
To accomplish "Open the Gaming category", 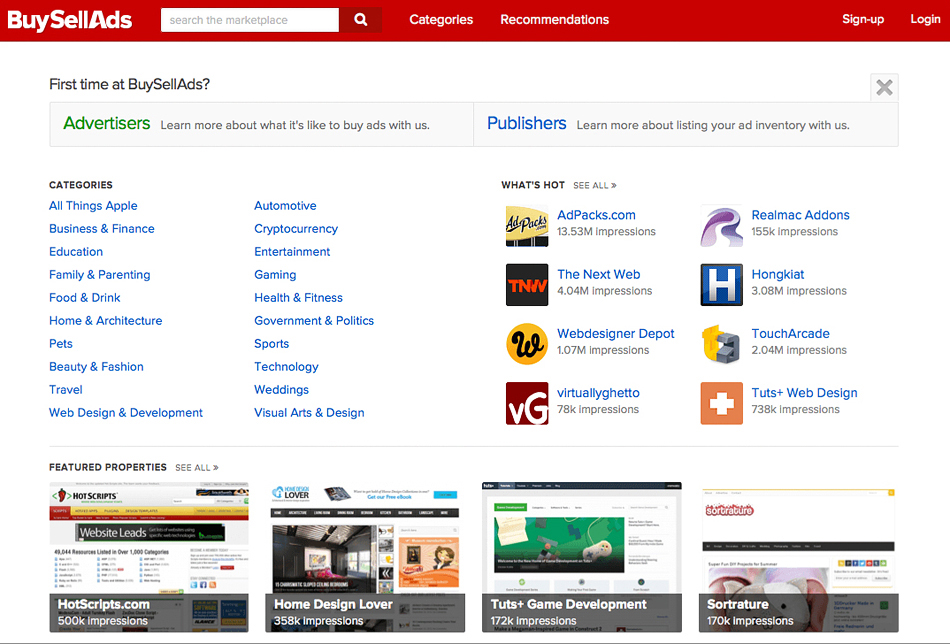I will [275, 274].
